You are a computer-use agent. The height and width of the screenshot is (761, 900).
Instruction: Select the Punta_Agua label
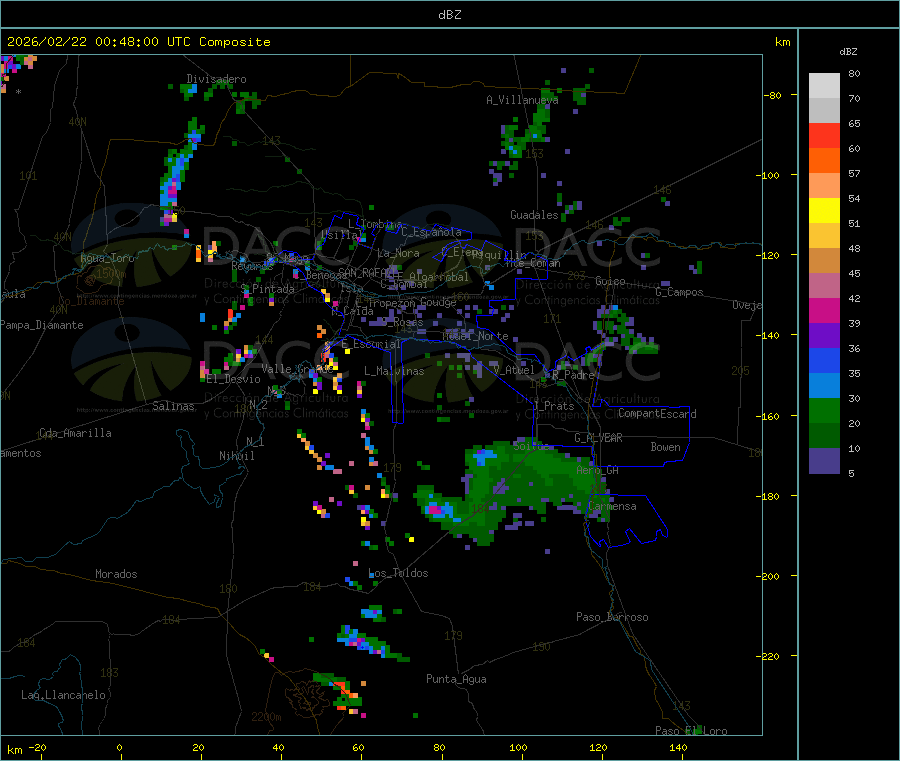(456, 679)
